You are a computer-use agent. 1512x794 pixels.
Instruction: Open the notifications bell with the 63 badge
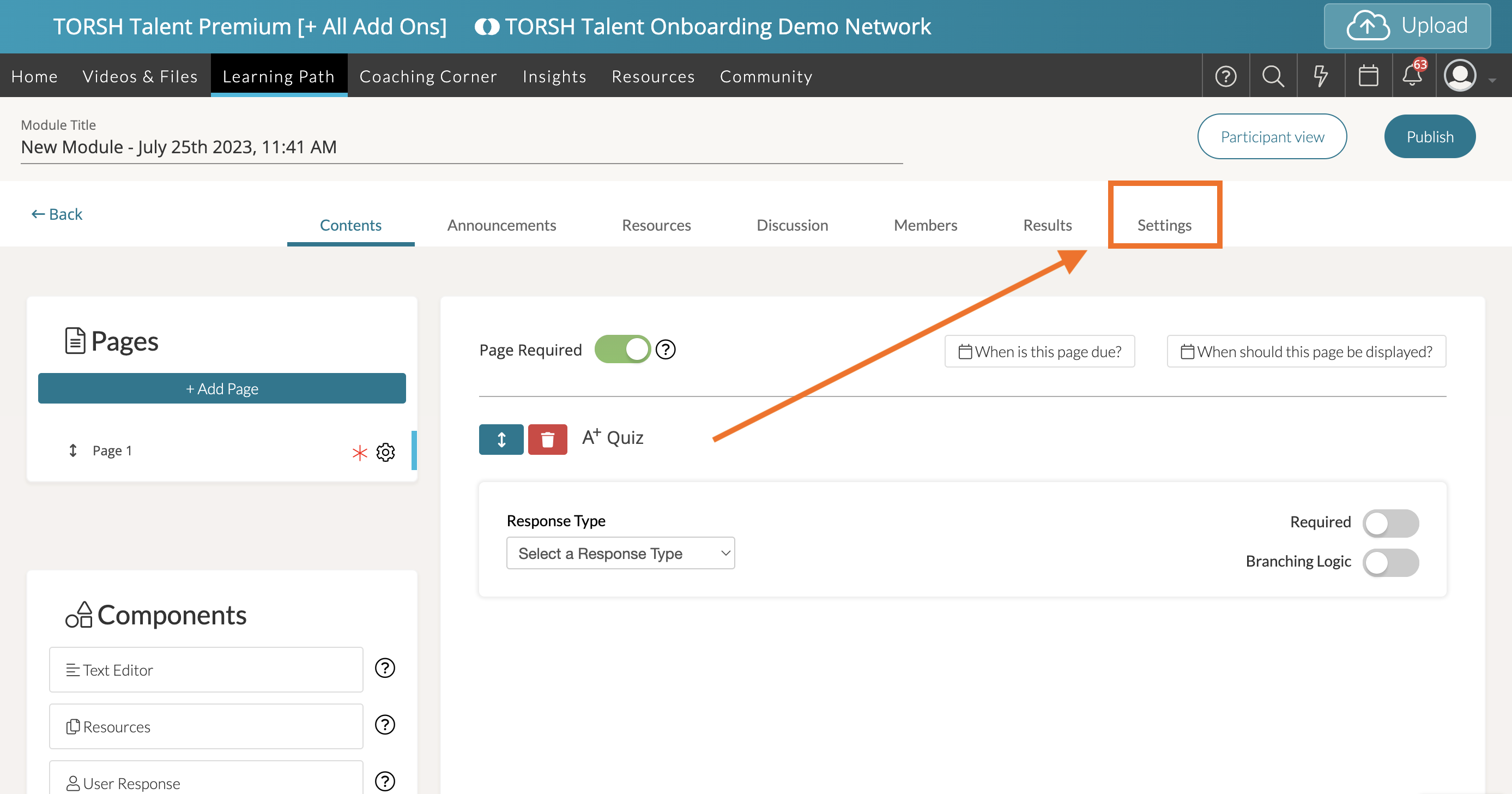click(x=1412, y=76)
